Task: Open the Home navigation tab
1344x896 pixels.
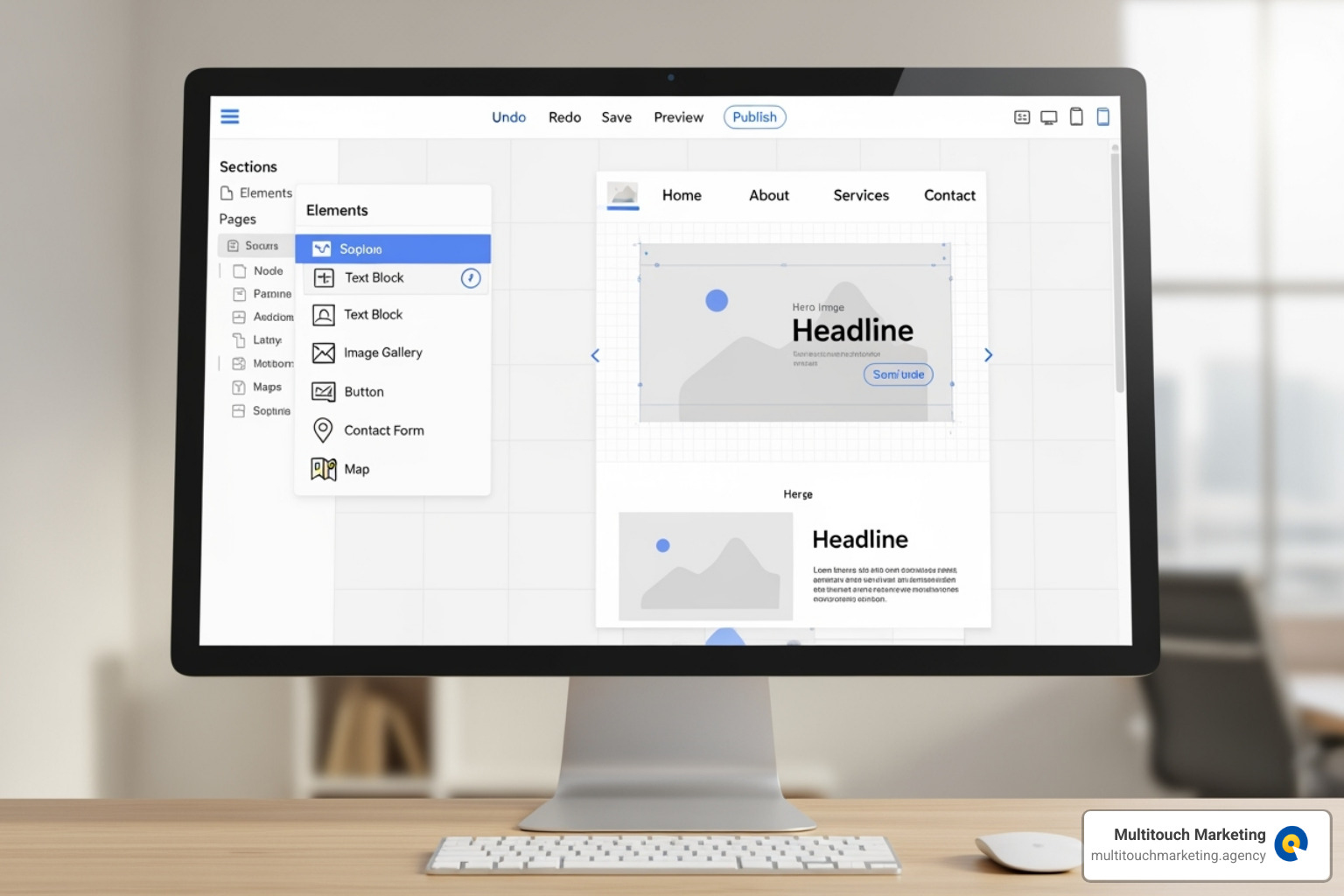Action: (x=681, y=195)
